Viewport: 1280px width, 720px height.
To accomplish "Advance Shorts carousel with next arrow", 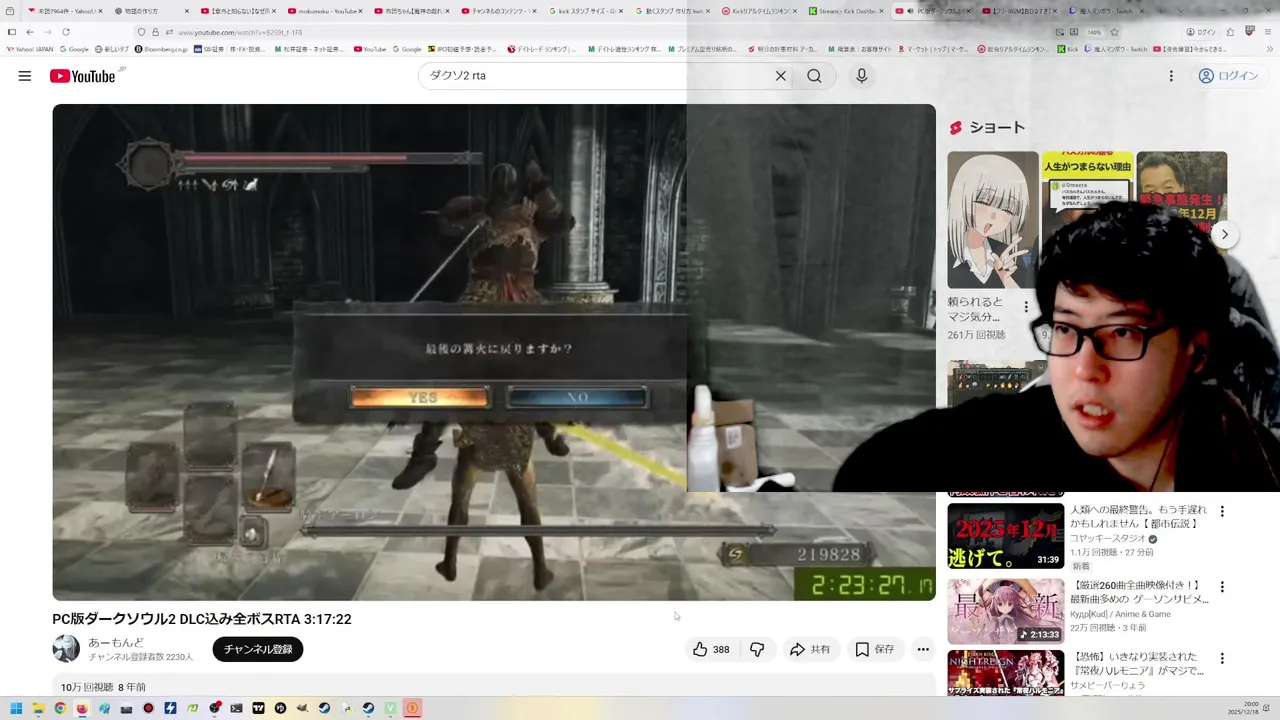I will pos(1224,234).
